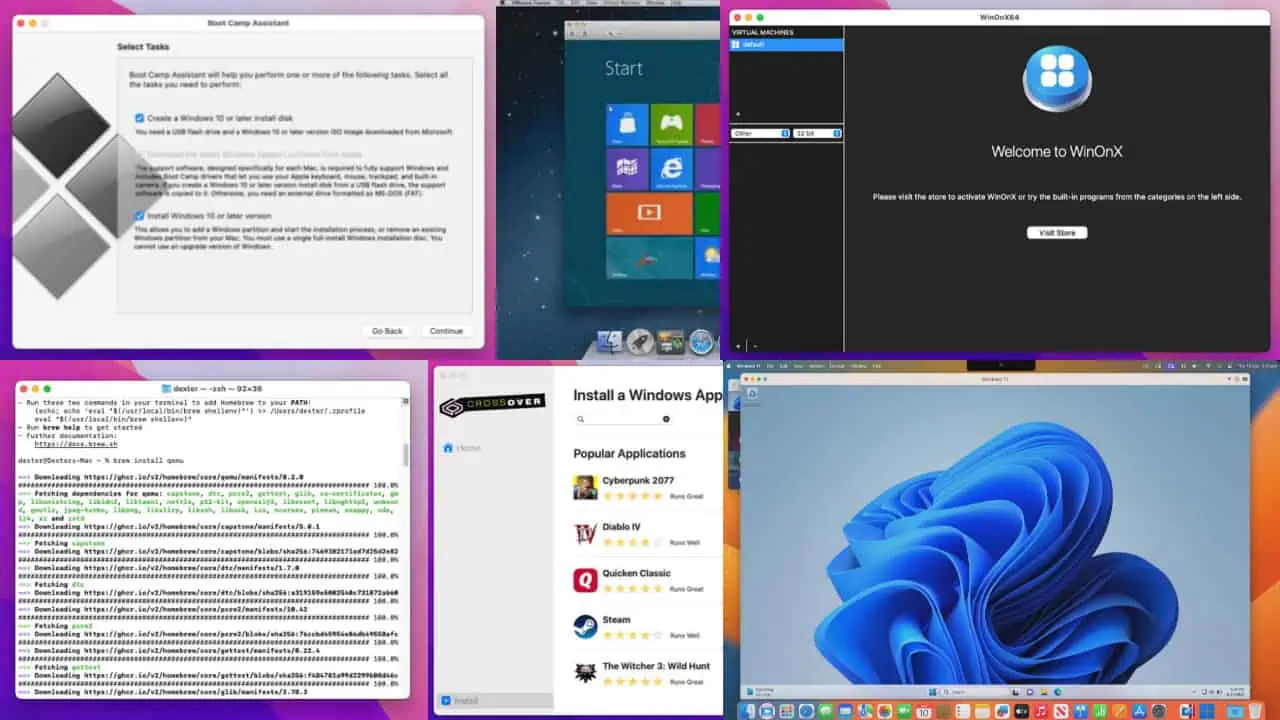Click Cyberpunk 2077 star rating
This screenshot has width=1280, height=720.
[631, 495]
